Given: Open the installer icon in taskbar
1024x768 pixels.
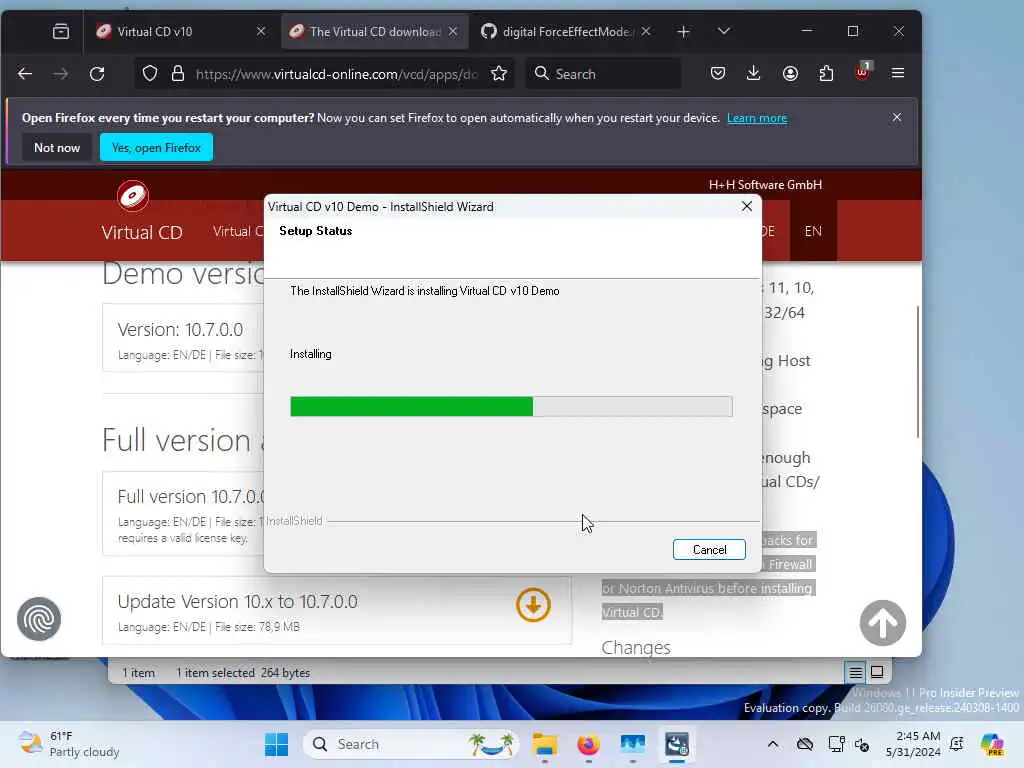Looking at the screenshot, I should (x=677, y=744).
